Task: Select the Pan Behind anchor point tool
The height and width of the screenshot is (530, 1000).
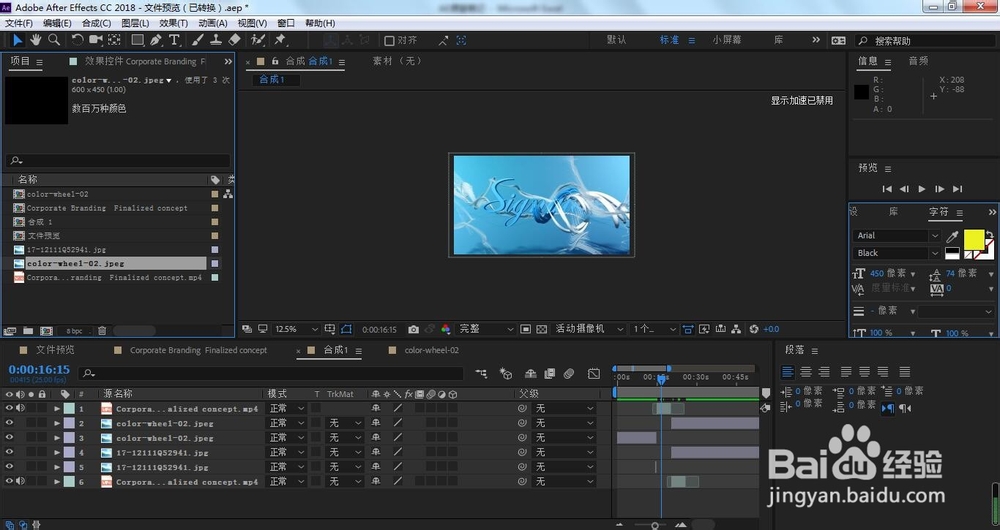Action: click(x=114, y=40)
